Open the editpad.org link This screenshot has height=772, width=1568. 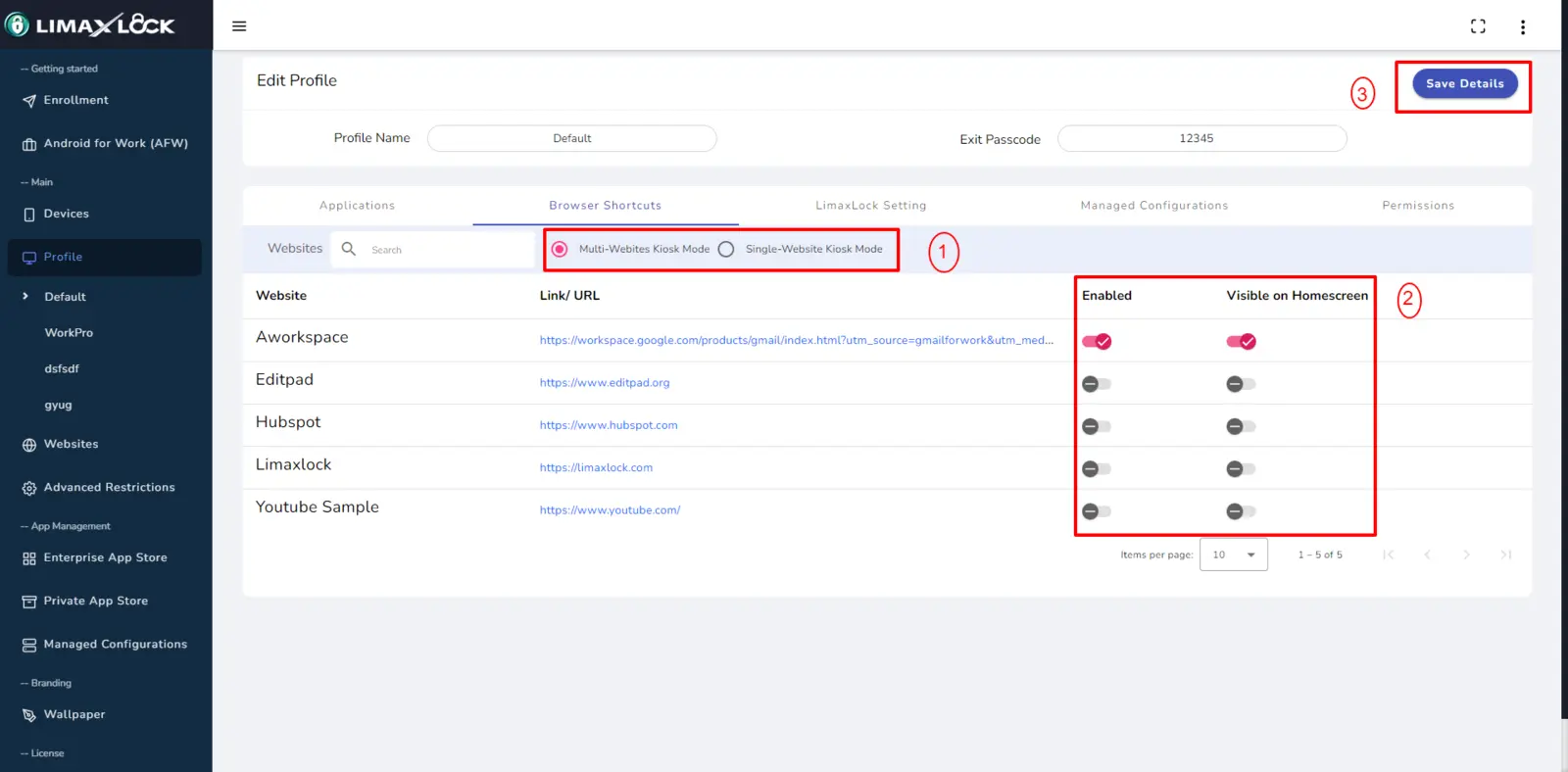605,383
